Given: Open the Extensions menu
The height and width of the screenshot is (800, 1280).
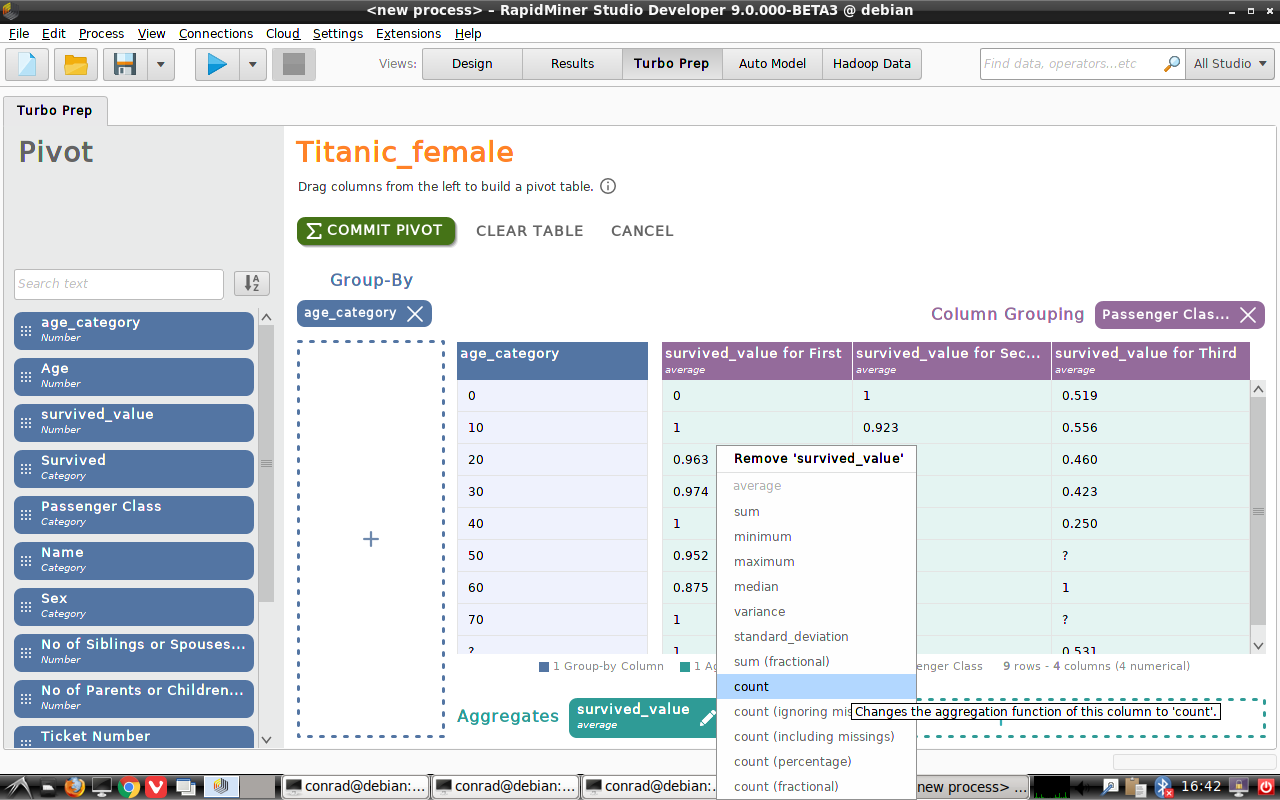Looking at the screenshot, I should point(408,33).
